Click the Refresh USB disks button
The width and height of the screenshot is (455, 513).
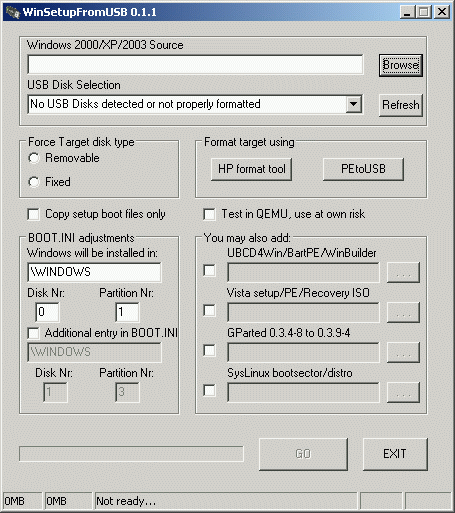click(x=401, y=105)
